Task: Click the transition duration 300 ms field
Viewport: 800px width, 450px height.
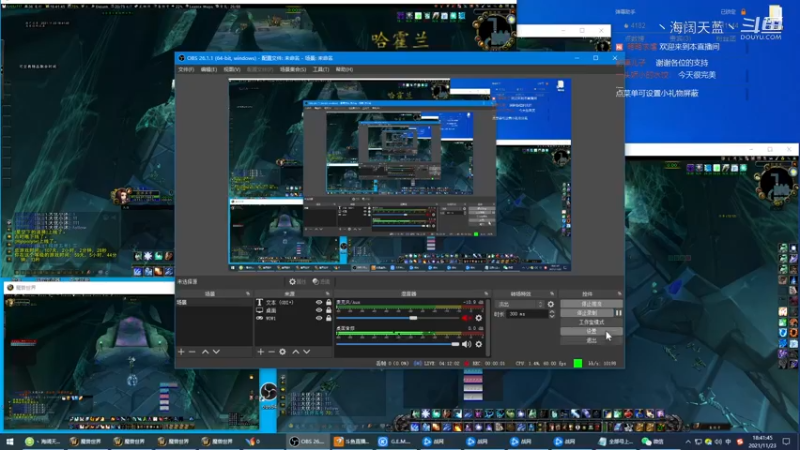Action: point(528,314)
